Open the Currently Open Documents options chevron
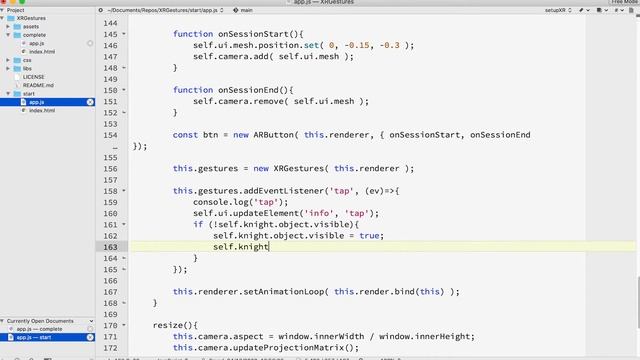Image resolution: width=640 pixels, height=360 pixels. [91, 321]
